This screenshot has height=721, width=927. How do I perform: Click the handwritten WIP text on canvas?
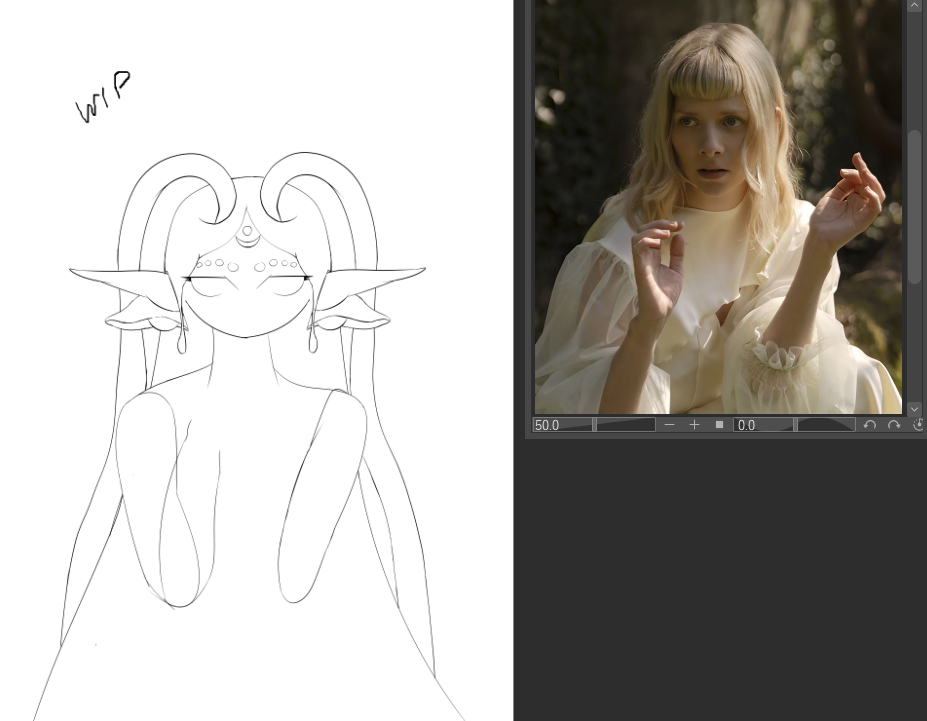pos(104,97)
